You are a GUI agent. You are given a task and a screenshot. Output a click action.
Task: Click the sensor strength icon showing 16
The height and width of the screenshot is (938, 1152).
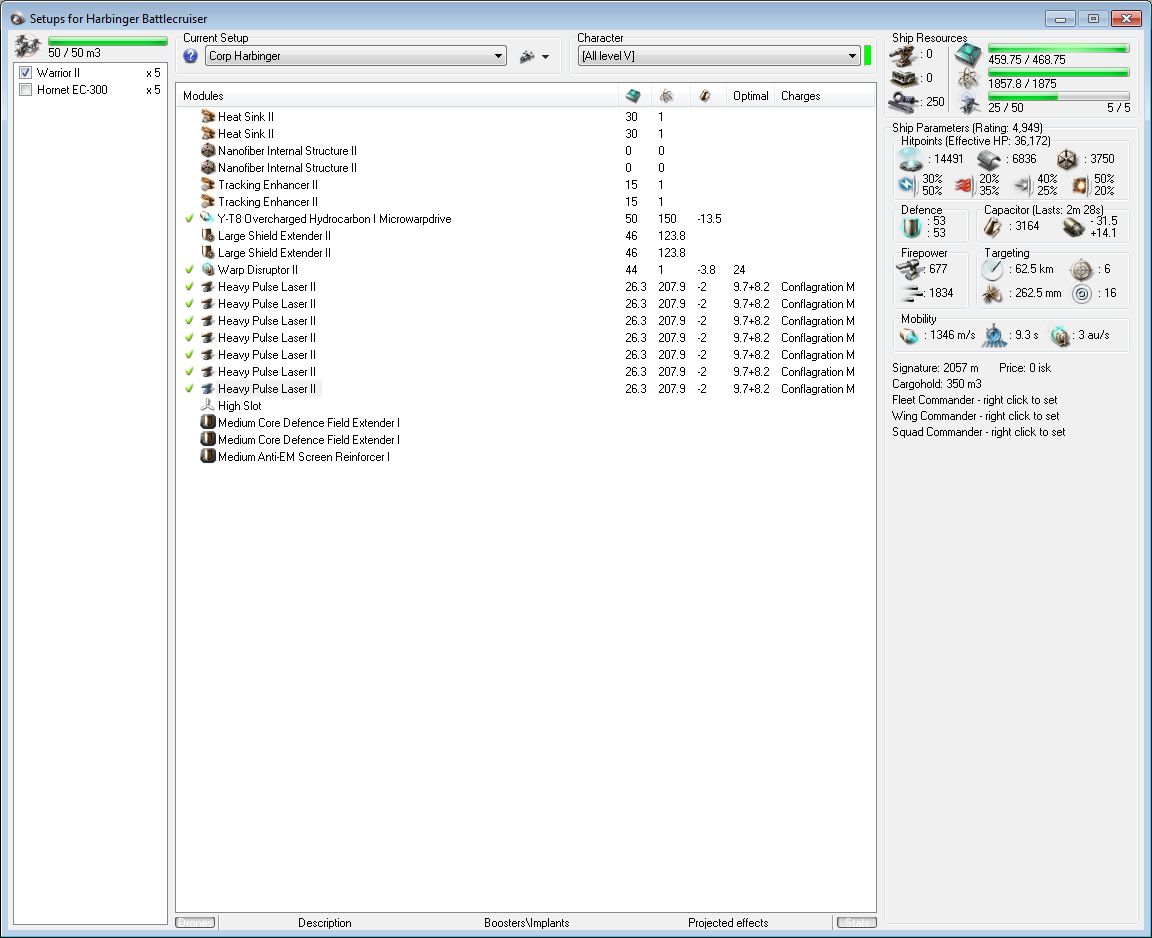(x=1081, y=294)
